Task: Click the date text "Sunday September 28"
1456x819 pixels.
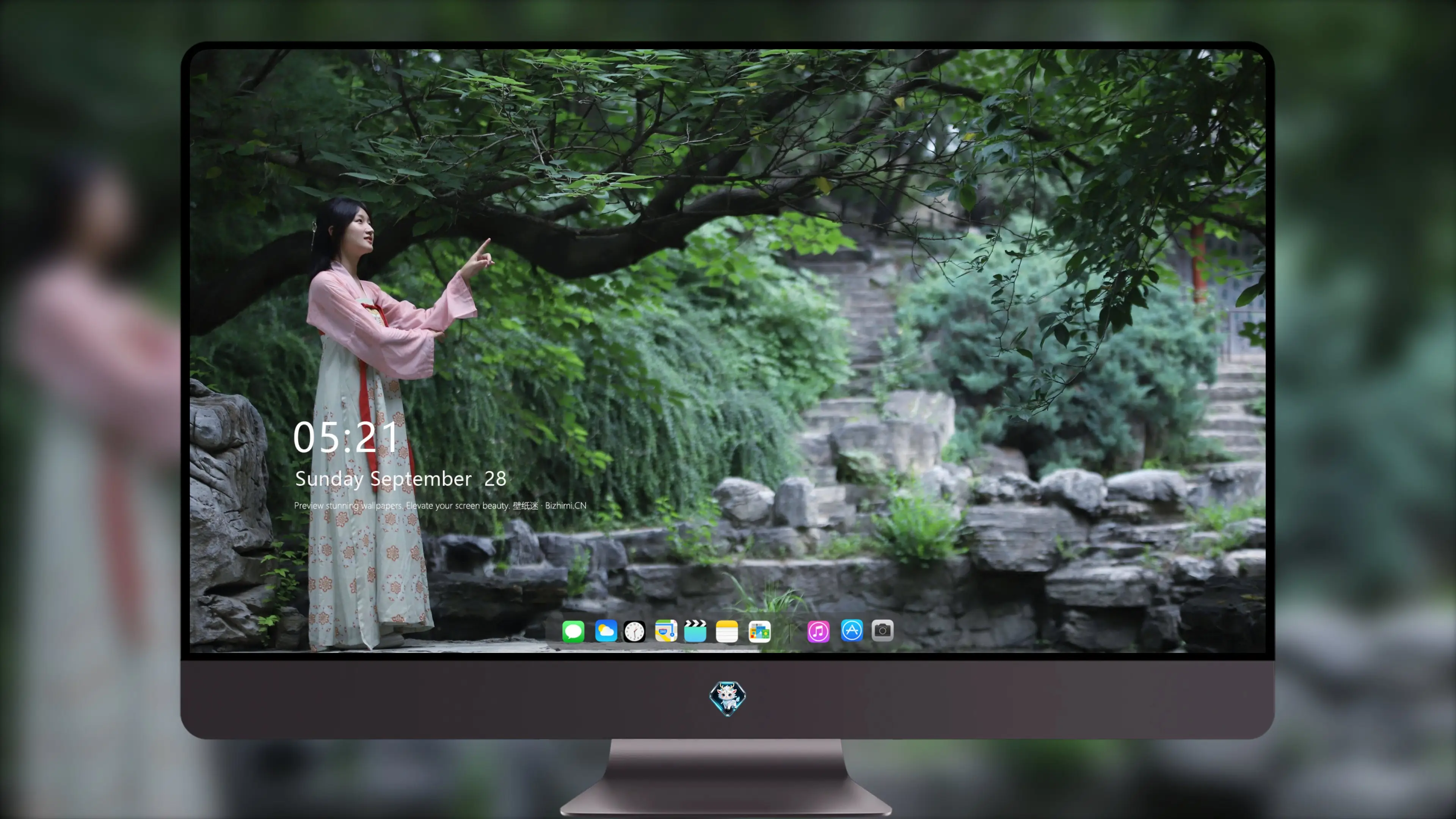Action: tap(400, 479)
